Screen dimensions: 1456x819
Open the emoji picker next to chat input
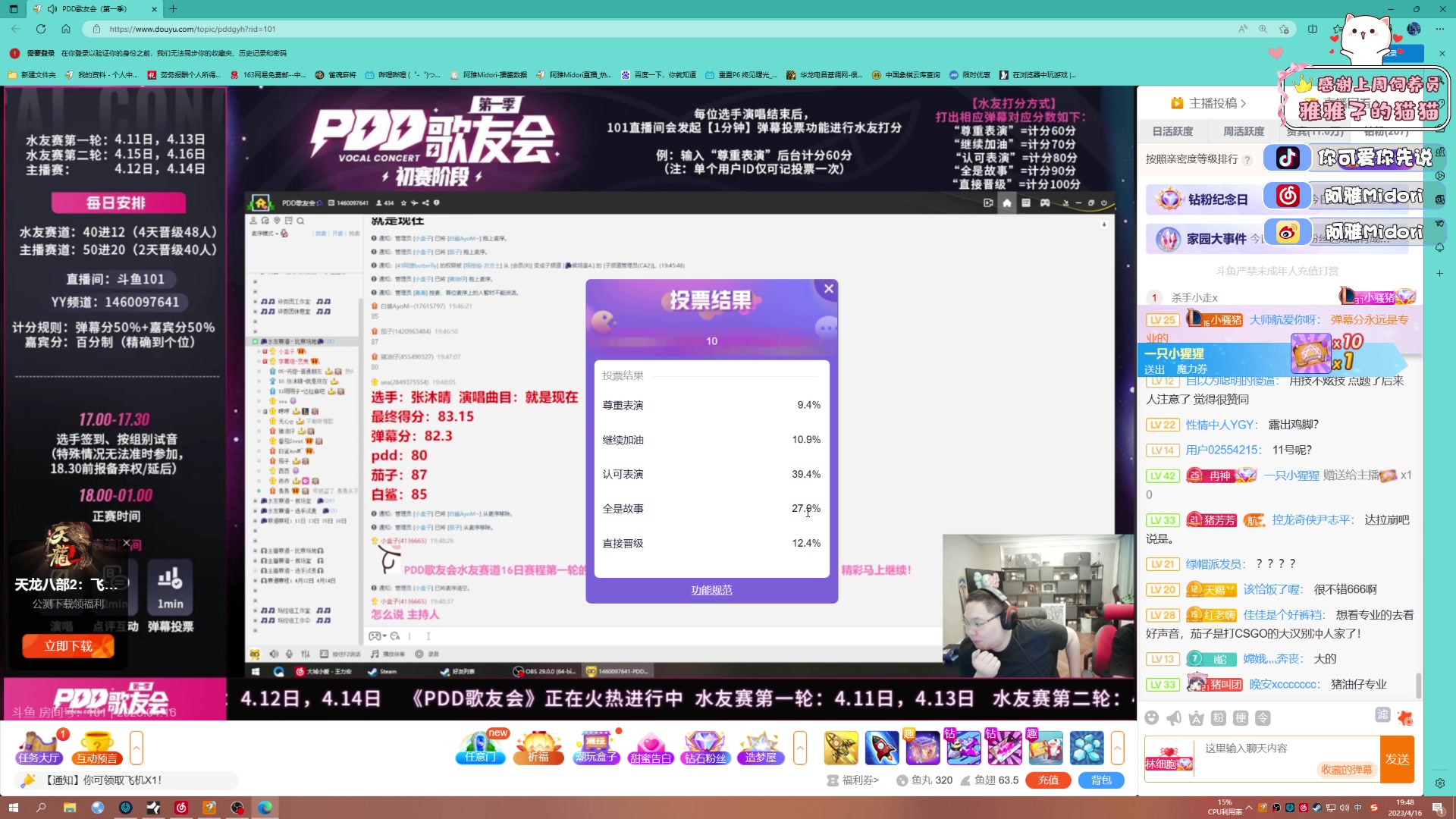click(x=1153, y=716)
